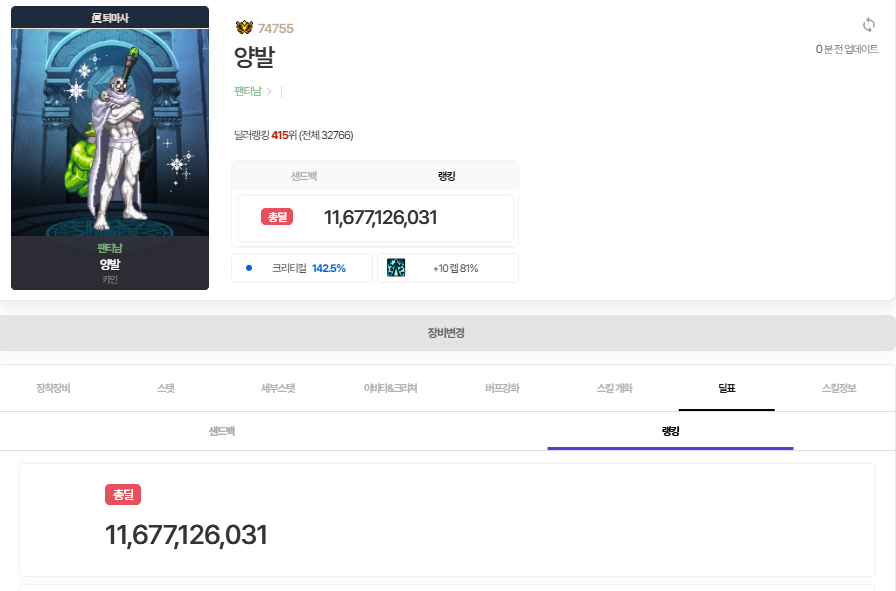
Task: View the 스킬정보 tab
Action: click(839, 388)
